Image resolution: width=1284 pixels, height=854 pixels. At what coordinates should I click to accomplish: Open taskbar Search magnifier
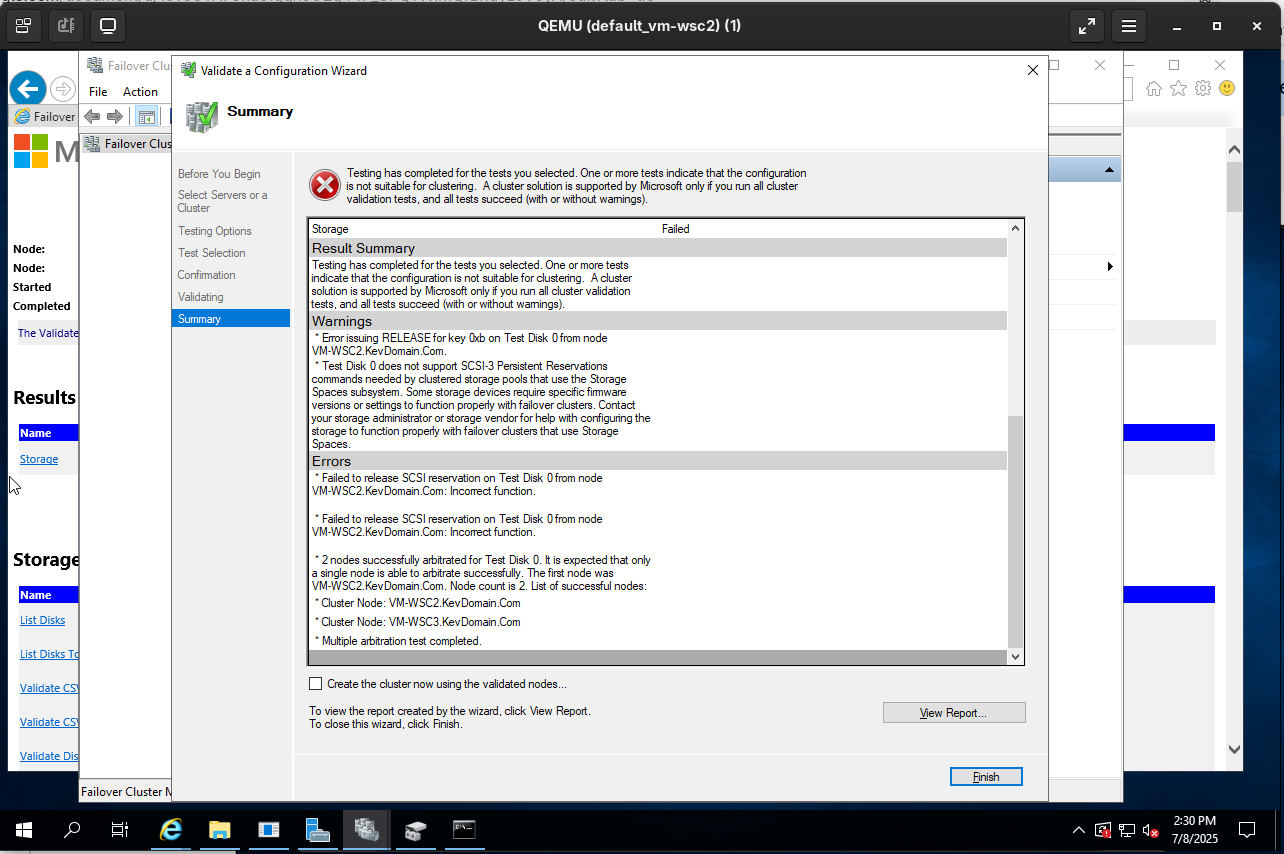tap(72, 830)
